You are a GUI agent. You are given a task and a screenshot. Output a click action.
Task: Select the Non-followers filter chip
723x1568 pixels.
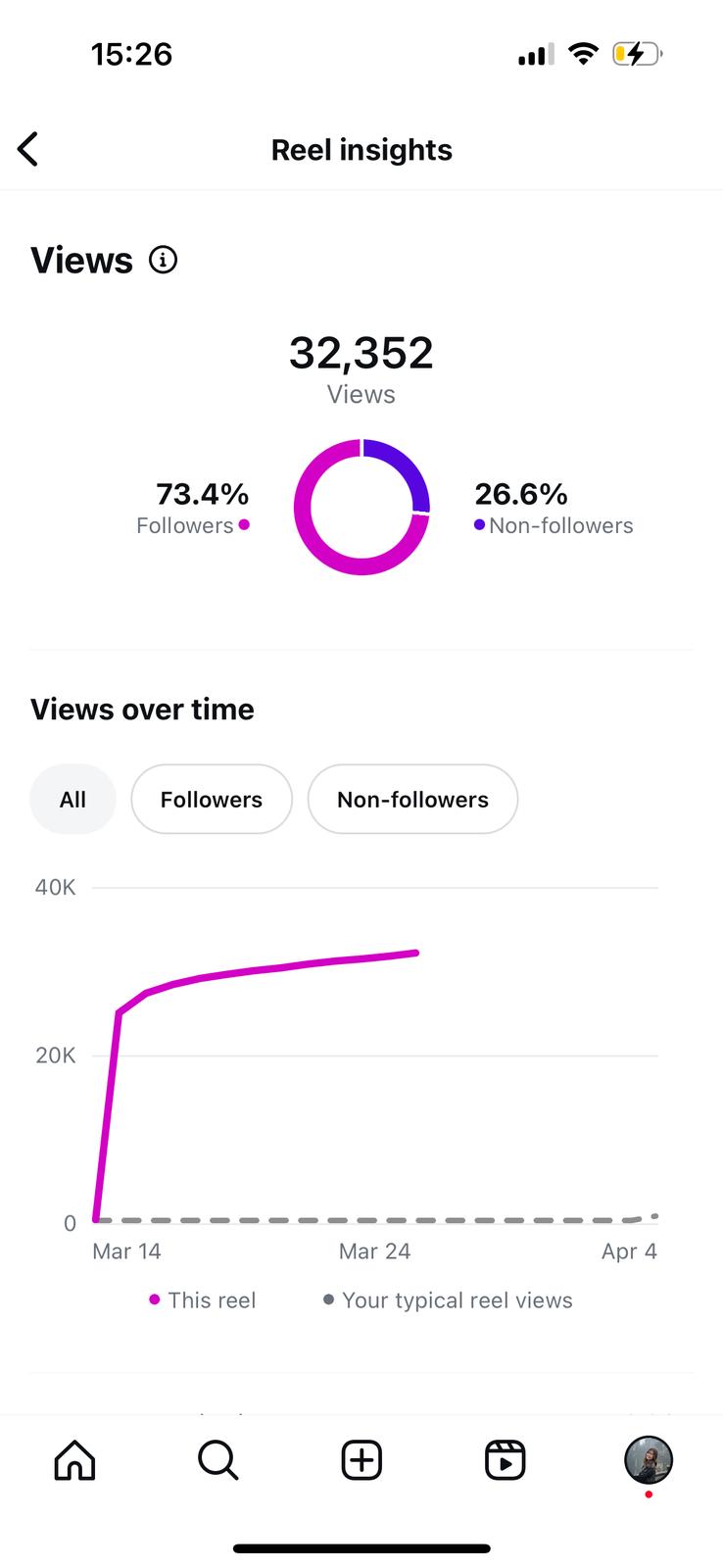click(412, 800)
